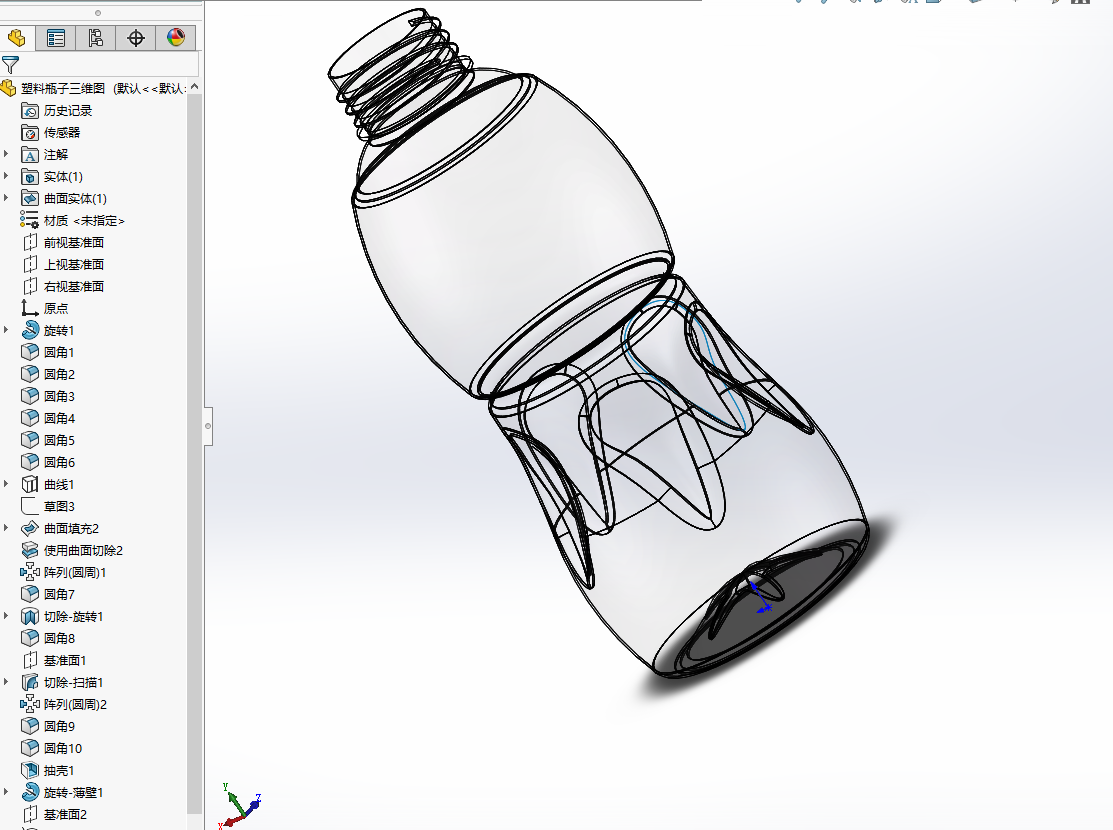
Task: Click the 曲线1 curve icon
Action: point(30,484)
